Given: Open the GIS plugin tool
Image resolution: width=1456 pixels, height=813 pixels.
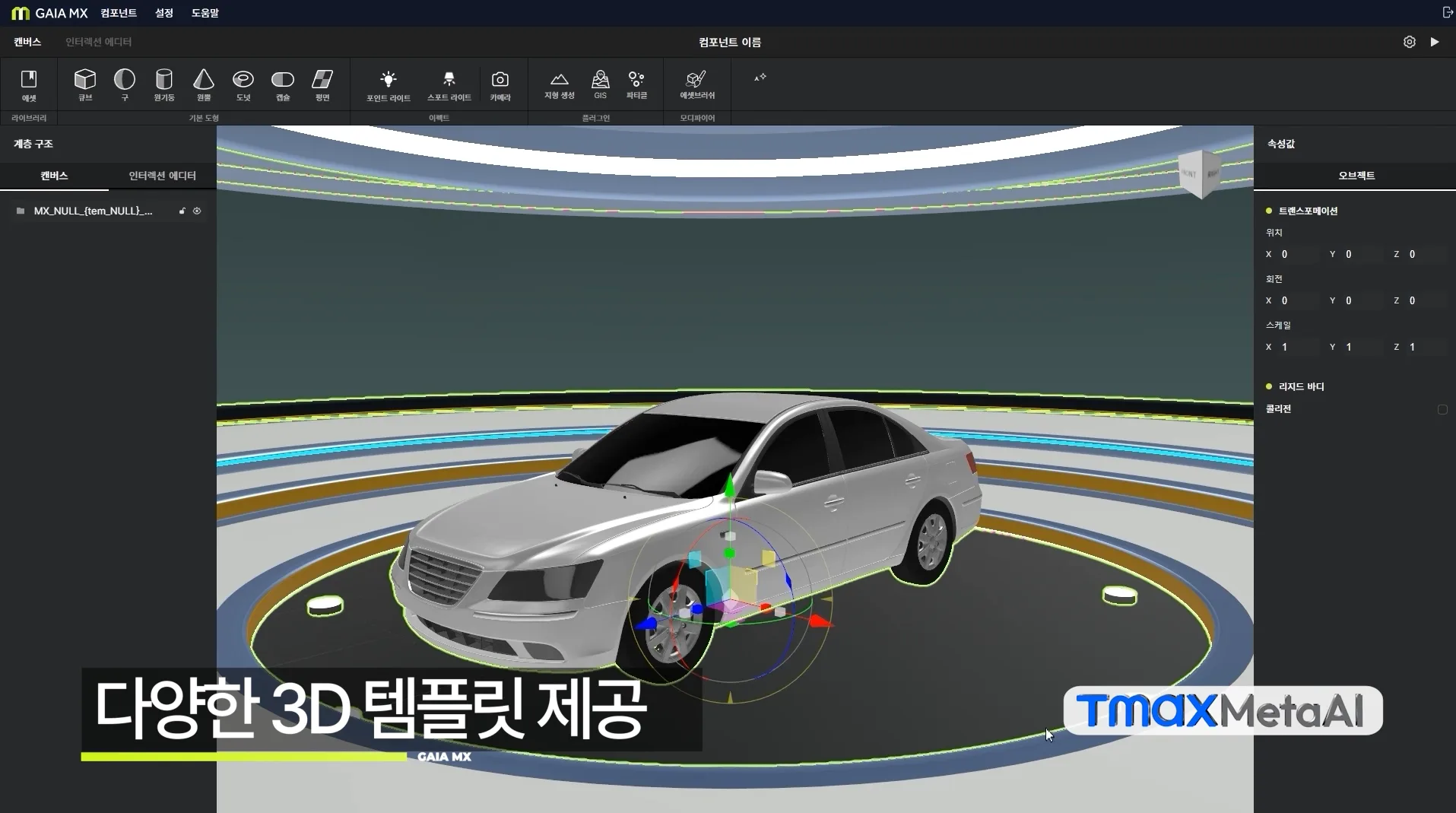Looking at the screenshot, I should click(x=601, y=84).
